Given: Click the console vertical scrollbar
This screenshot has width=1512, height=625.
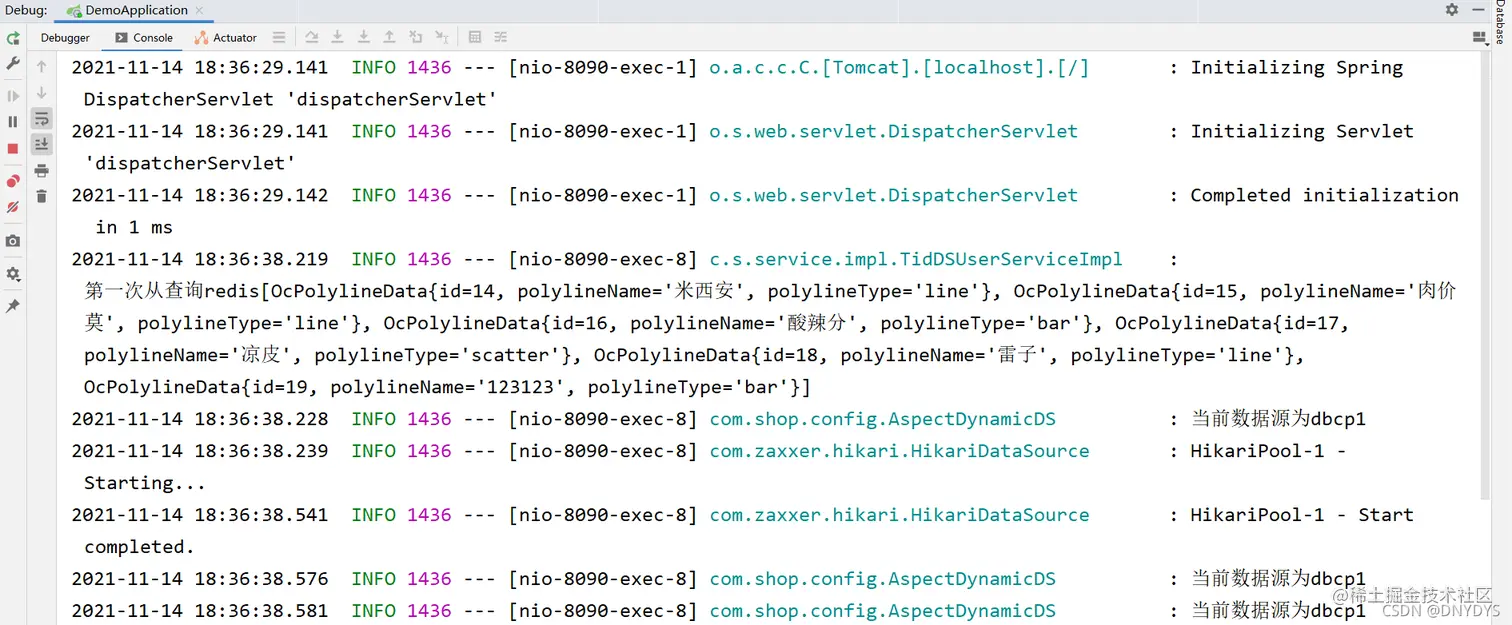Looking at the screenshot, I should coord(1483,275).
